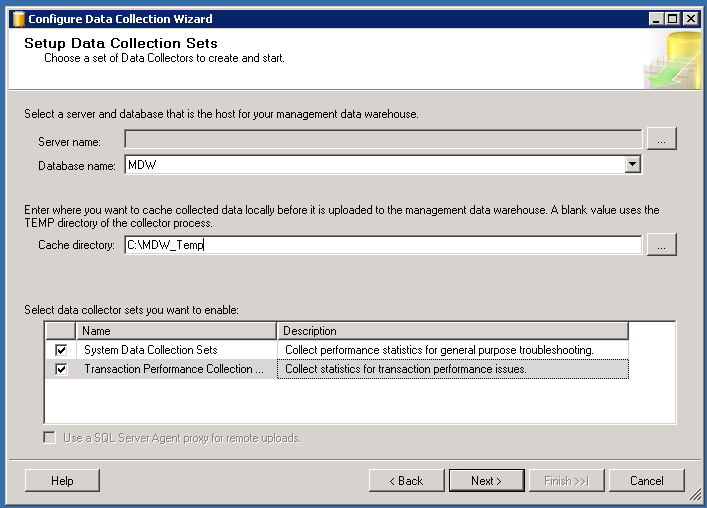This screenshot has width=707, height=508.
Task: Close the Configure Data Collection Wizard window
Action: coord(689,18)
